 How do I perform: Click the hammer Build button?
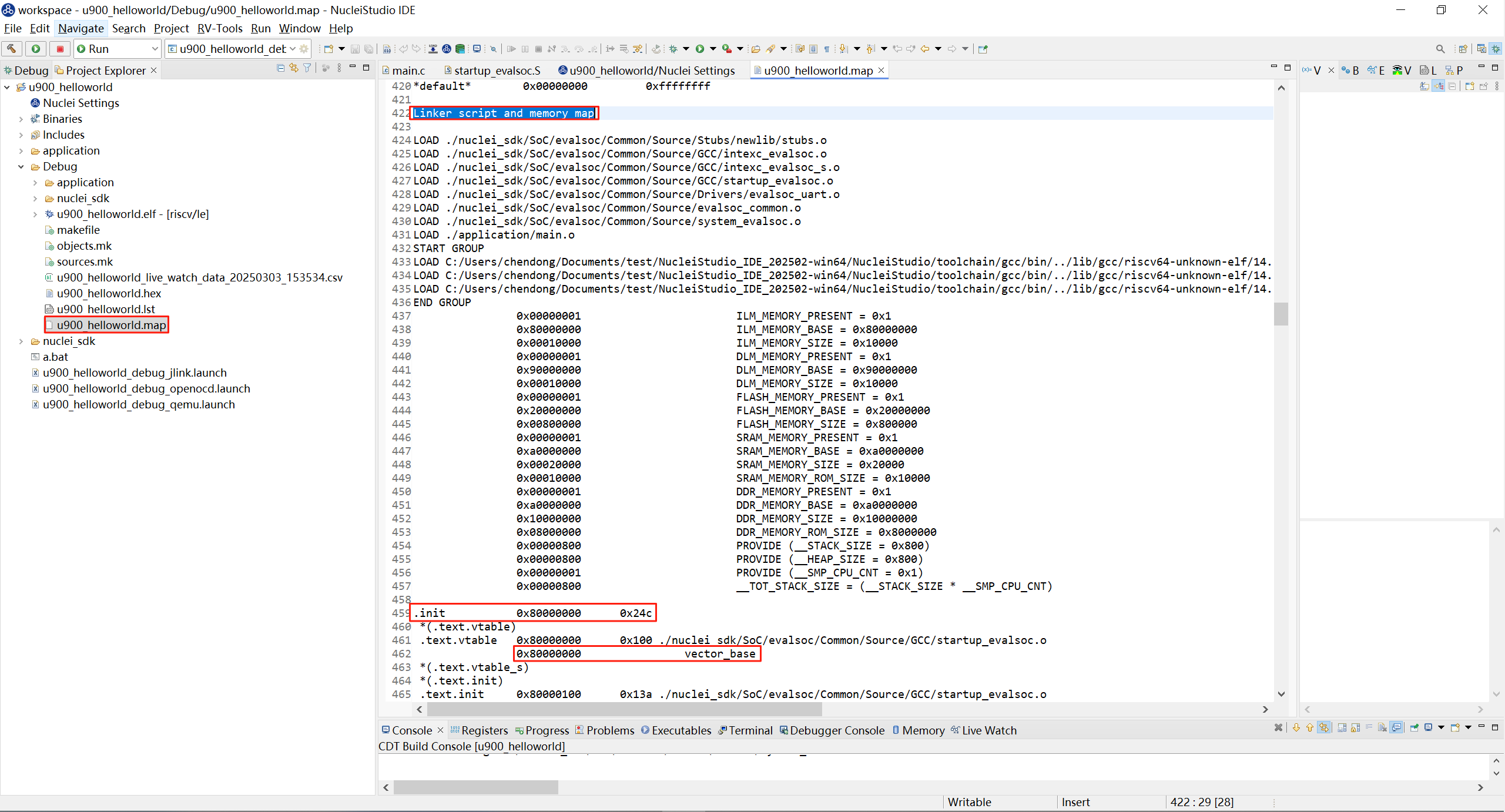[12, 49]
